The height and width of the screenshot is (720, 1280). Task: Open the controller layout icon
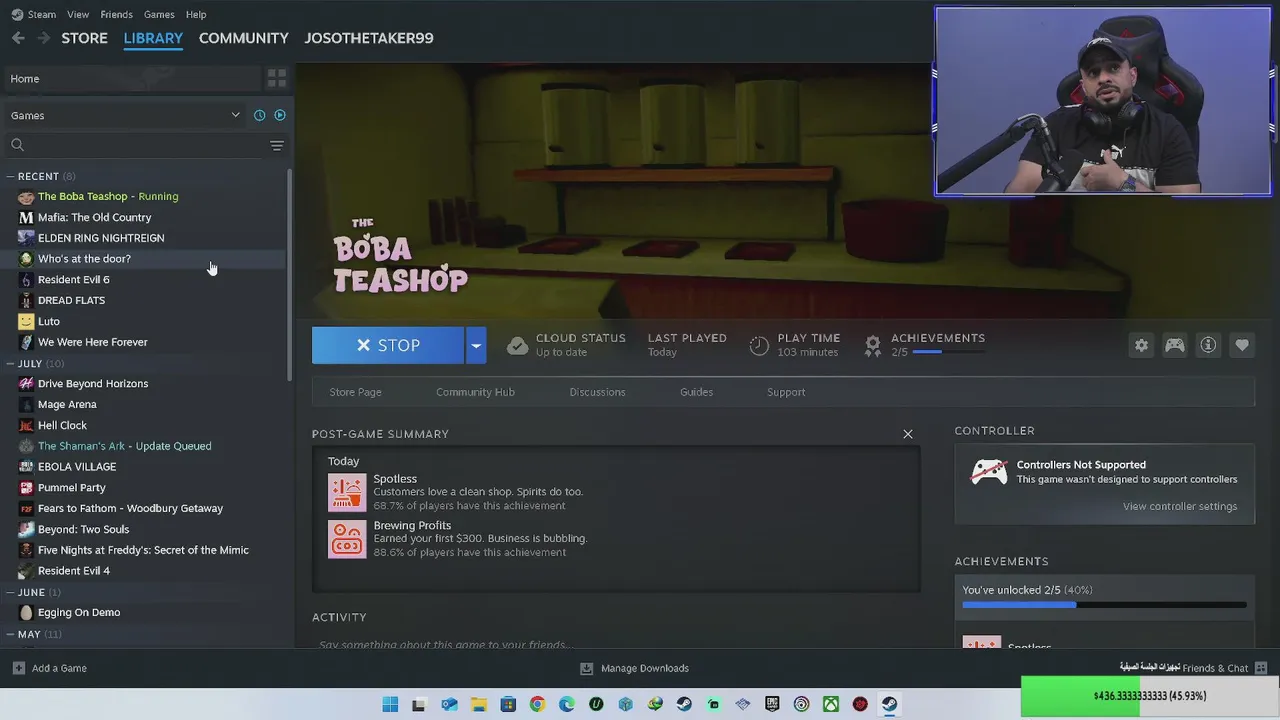coord(1175,345)
